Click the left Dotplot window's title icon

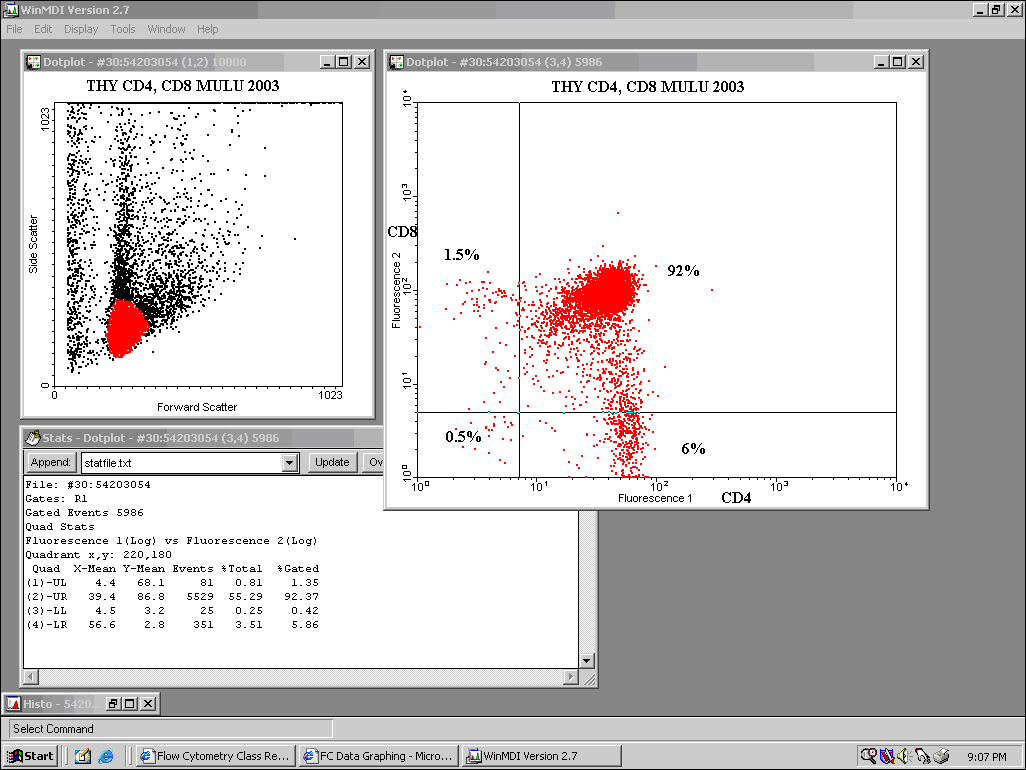tap(33, 62)
